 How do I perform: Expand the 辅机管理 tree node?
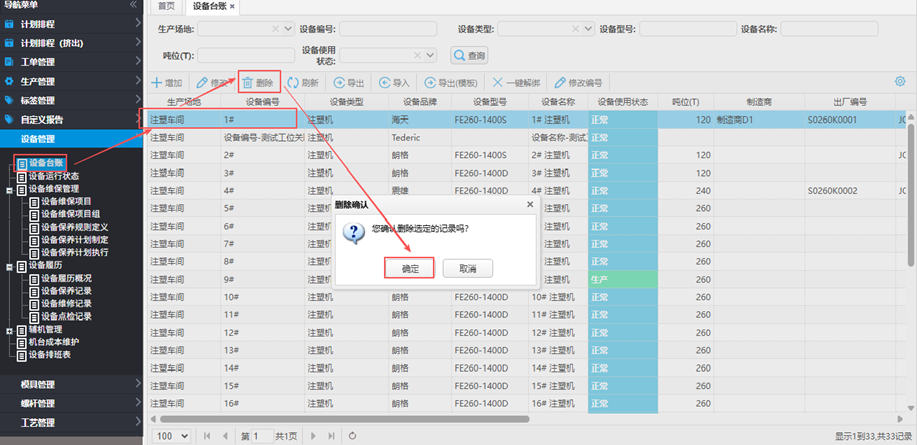pos(9,329)
